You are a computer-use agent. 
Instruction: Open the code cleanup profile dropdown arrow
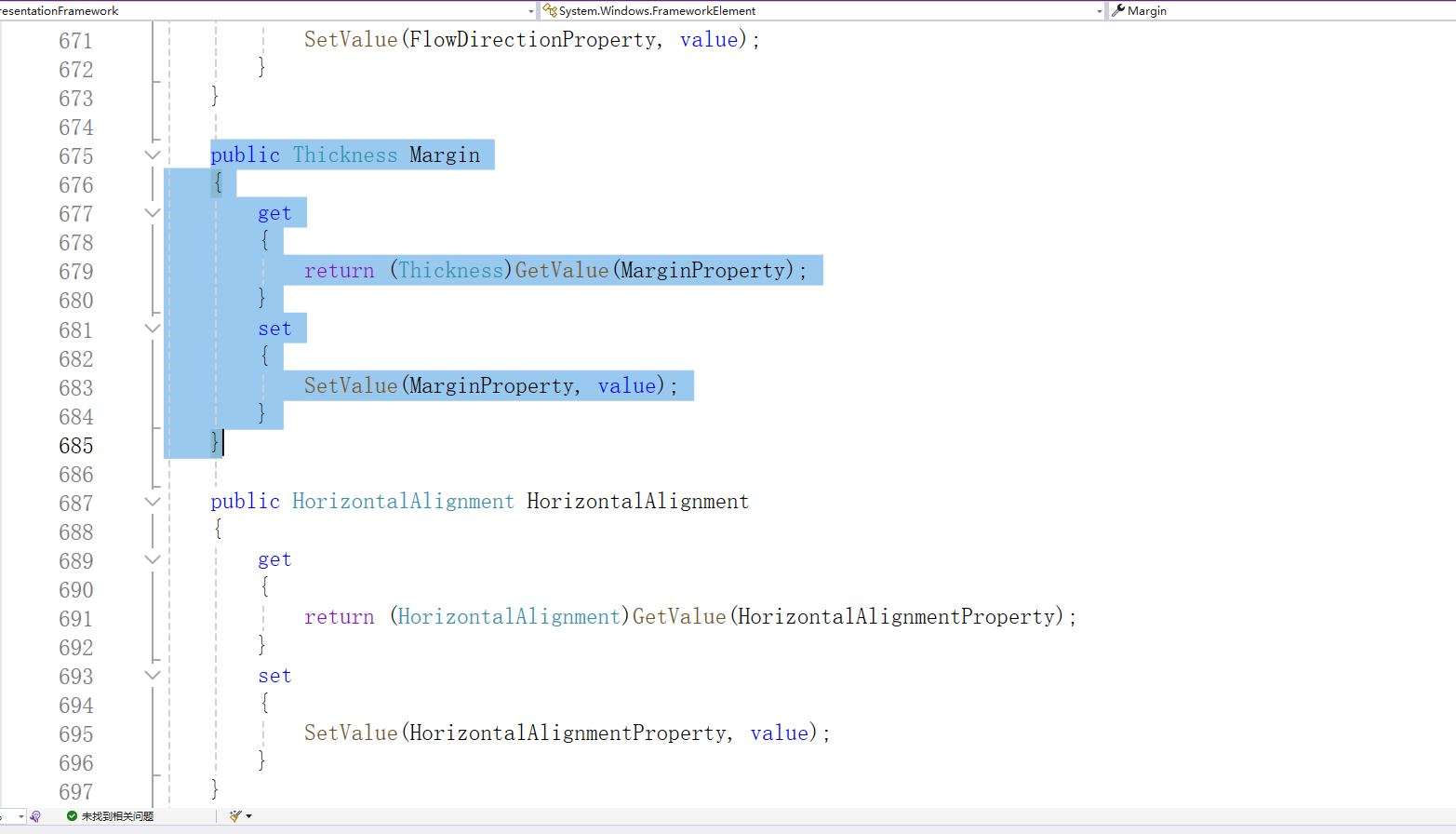tap(249, 816)
